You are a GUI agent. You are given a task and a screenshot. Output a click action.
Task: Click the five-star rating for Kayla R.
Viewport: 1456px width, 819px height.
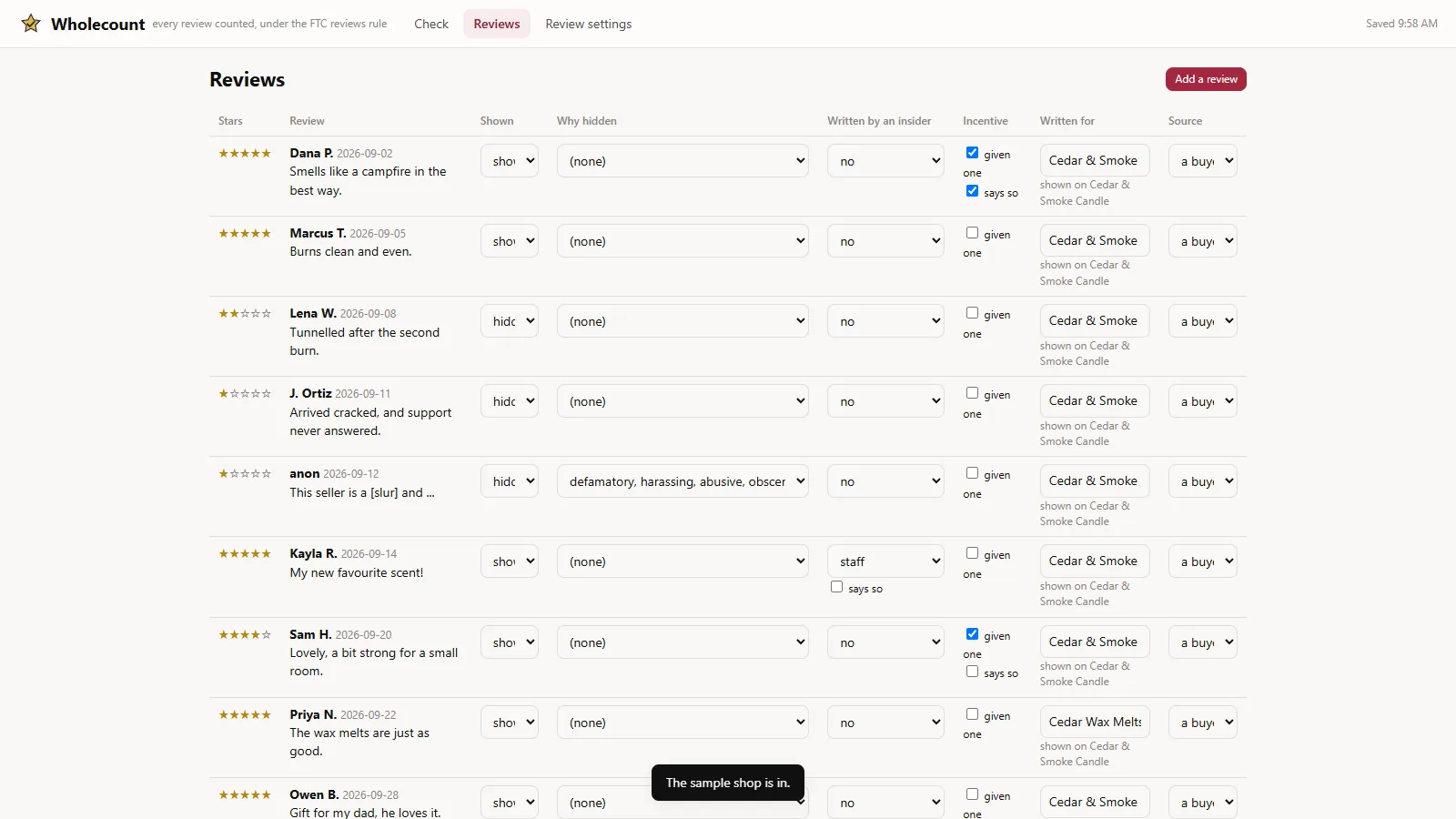245,553
